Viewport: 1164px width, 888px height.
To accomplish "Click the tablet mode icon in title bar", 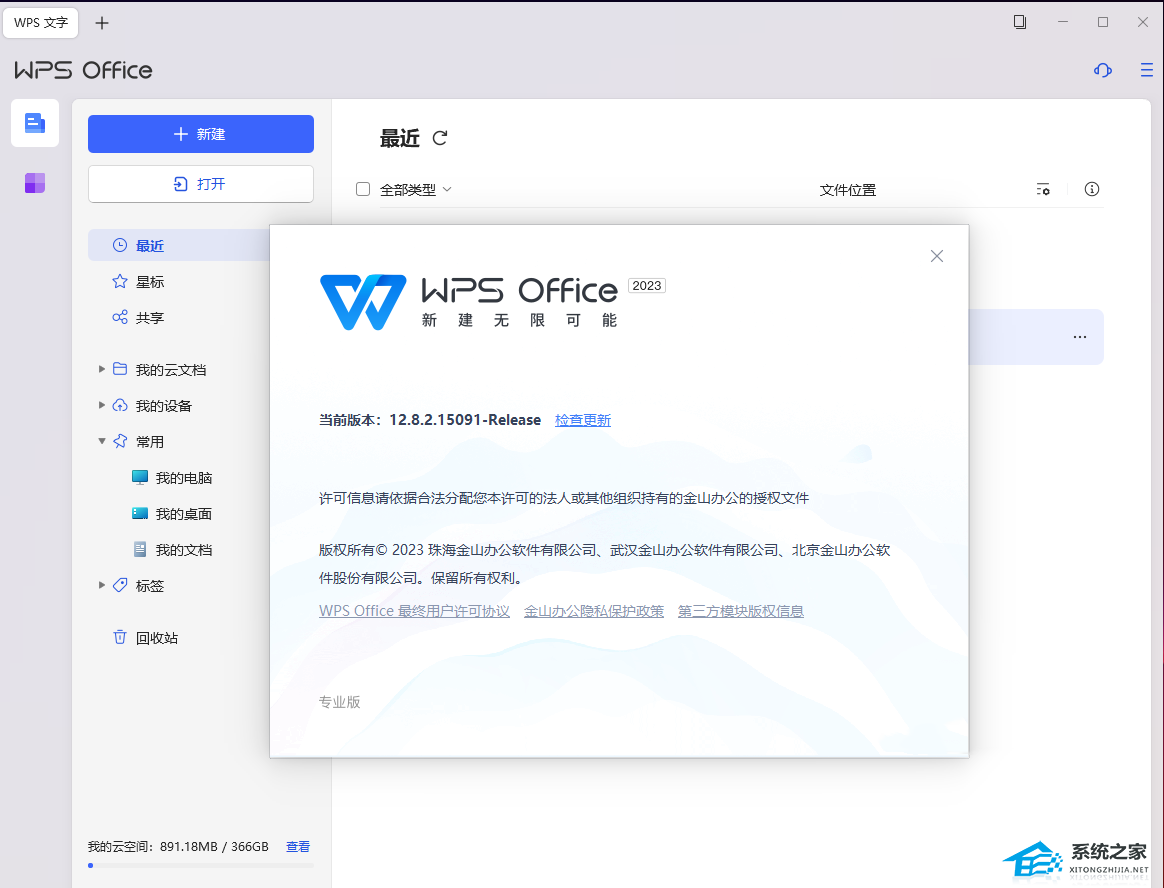I will [1020, 22].
